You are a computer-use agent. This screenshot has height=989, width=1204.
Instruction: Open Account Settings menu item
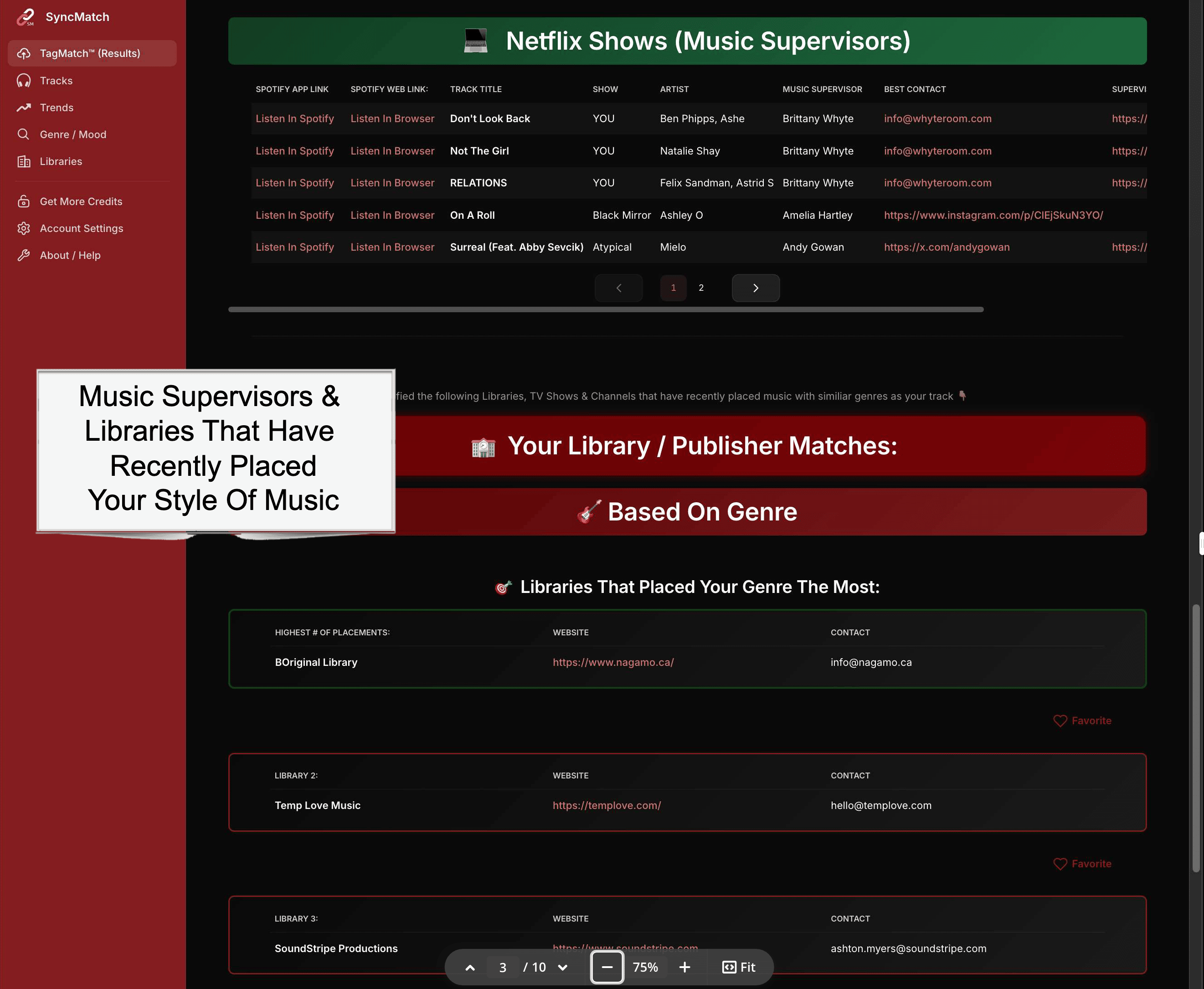92,228
